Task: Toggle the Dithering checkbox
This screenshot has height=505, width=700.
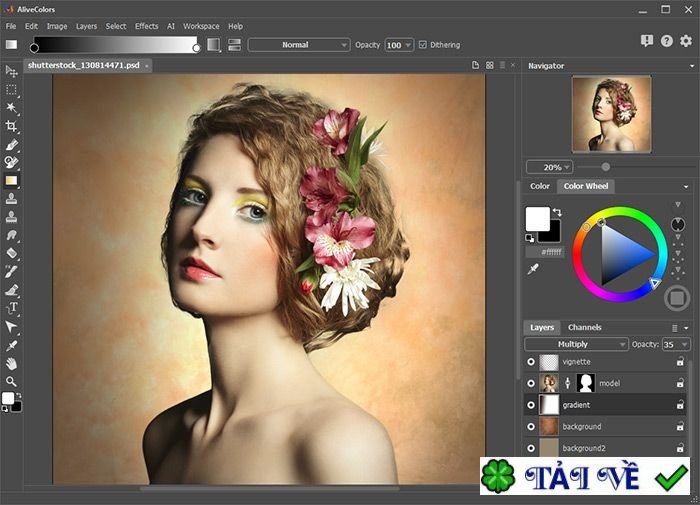Action: pyautogui.click(x=423, y=45)
